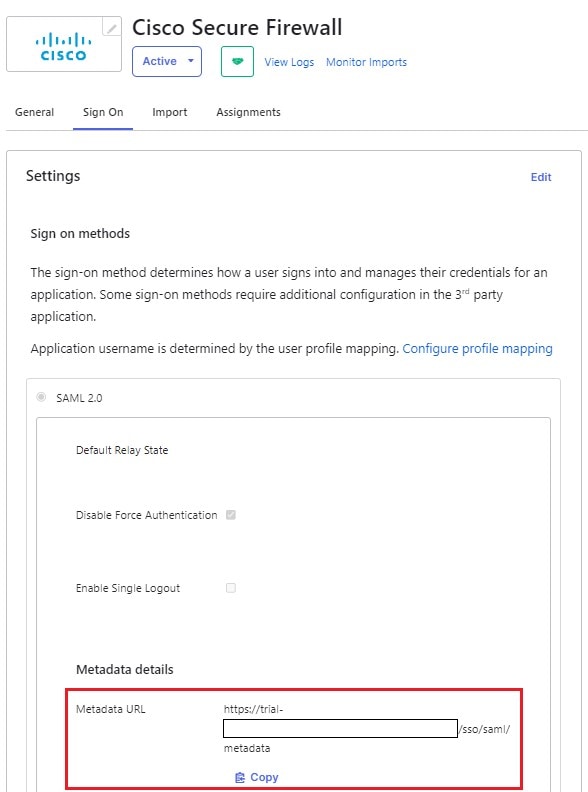Open the Assignments tab

(x=249, y=112)
